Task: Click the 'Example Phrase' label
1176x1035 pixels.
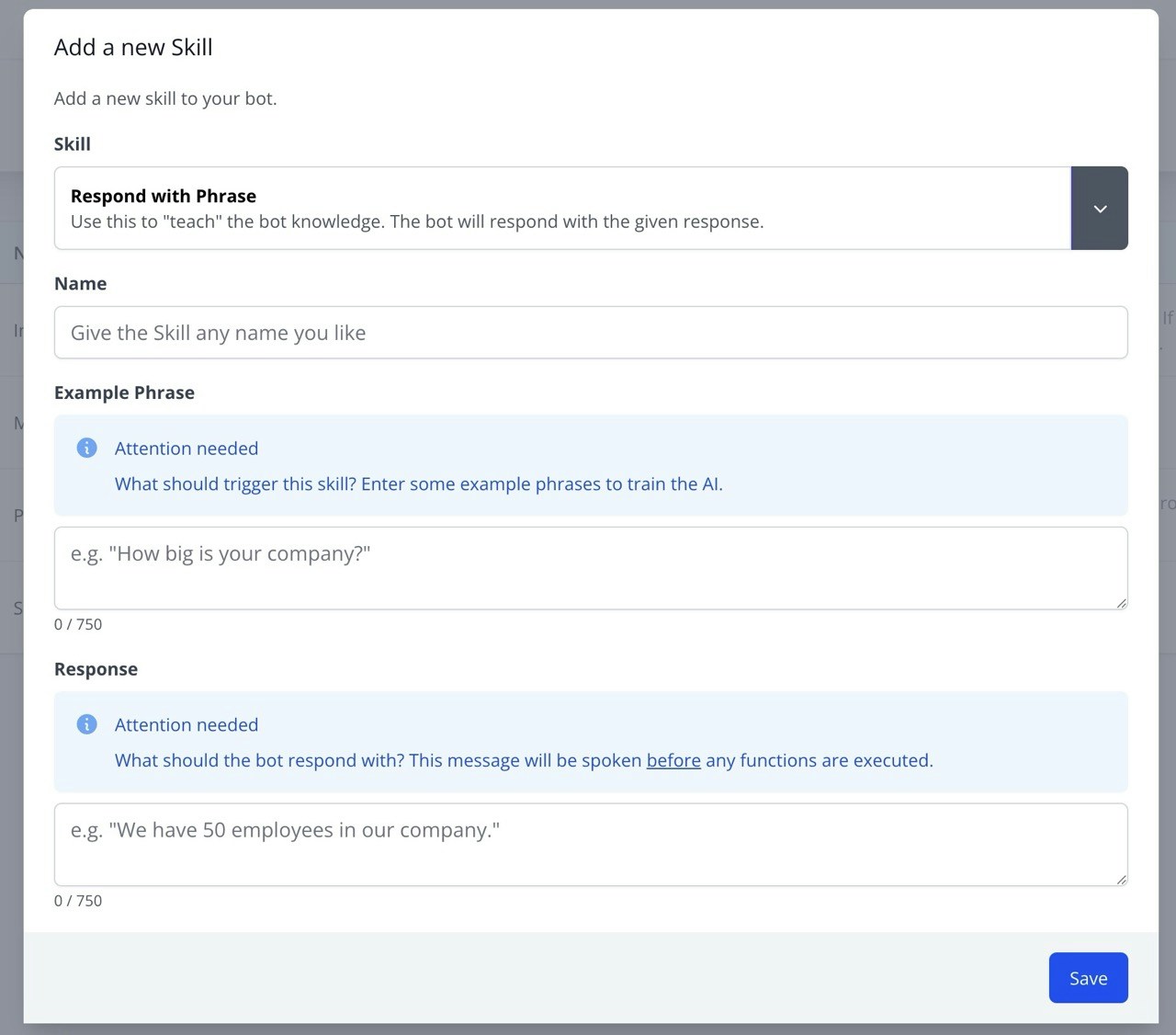Action: click(x=124, y=392)
